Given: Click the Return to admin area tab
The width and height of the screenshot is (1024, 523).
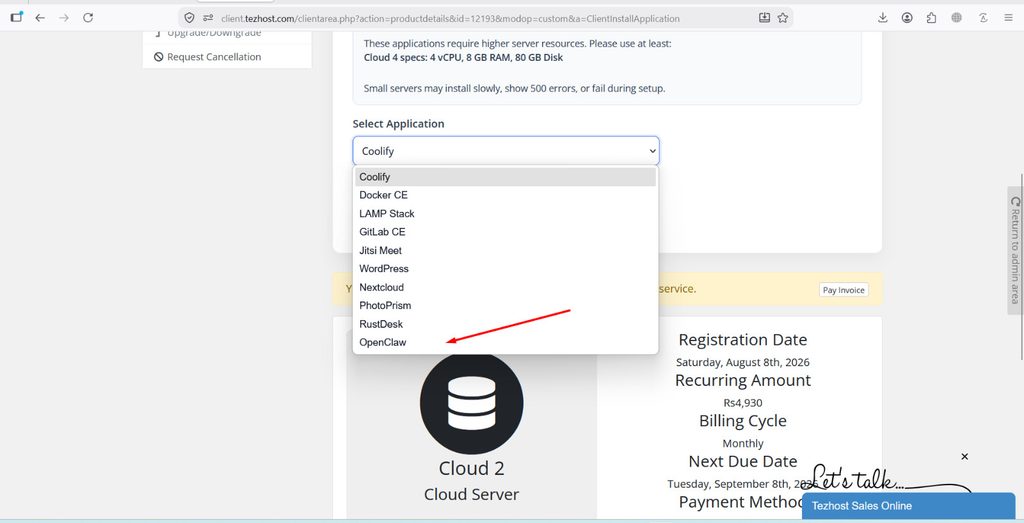Looking at the screenshot, I should click(1014, 251).
